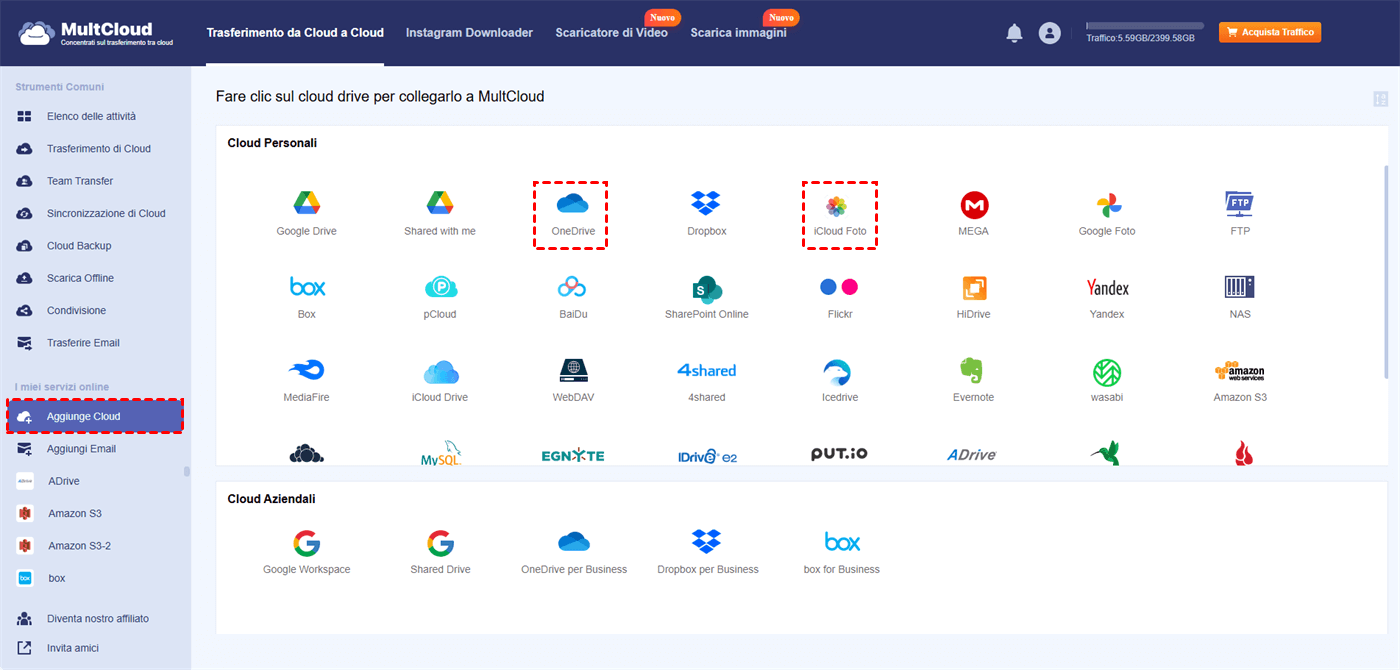Select the MediaFire icon

[306, 371]
